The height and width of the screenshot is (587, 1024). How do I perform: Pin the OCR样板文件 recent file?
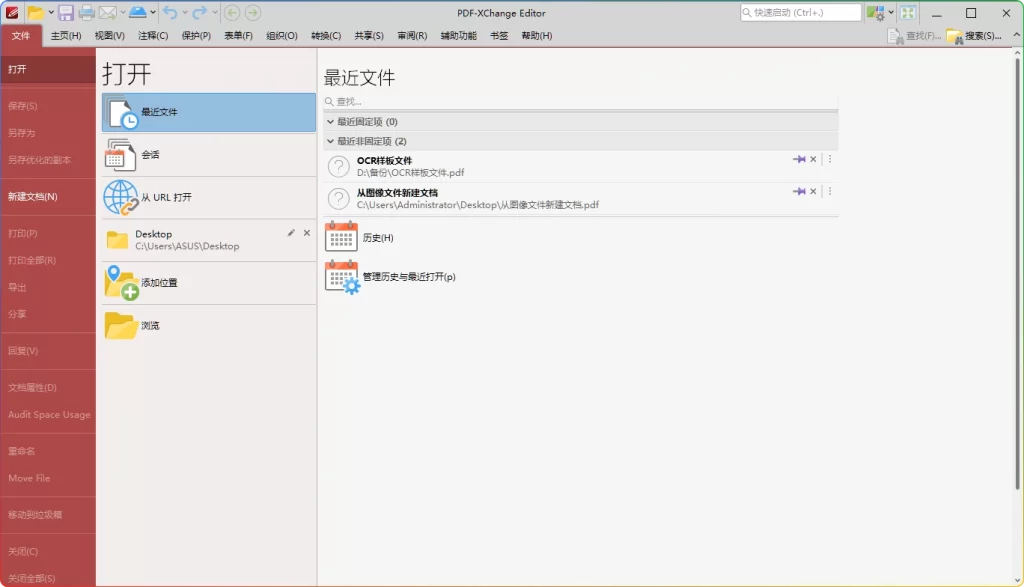pos(800,158)
